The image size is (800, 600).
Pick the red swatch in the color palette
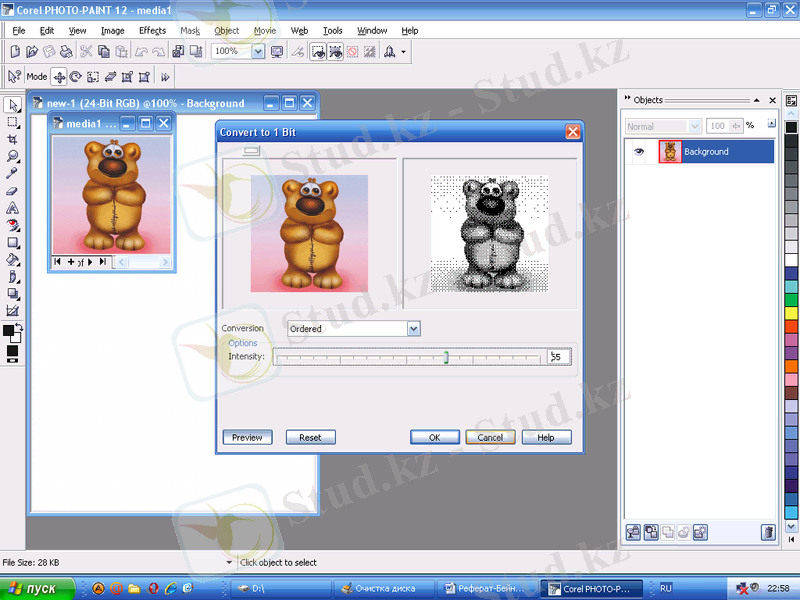tap(791, 326)
